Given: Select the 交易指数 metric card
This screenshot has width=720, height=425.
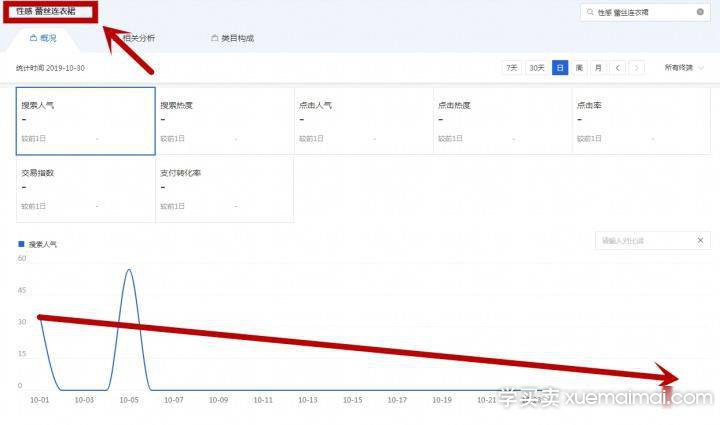Looking at the screenshot, I should pos(86,189).
